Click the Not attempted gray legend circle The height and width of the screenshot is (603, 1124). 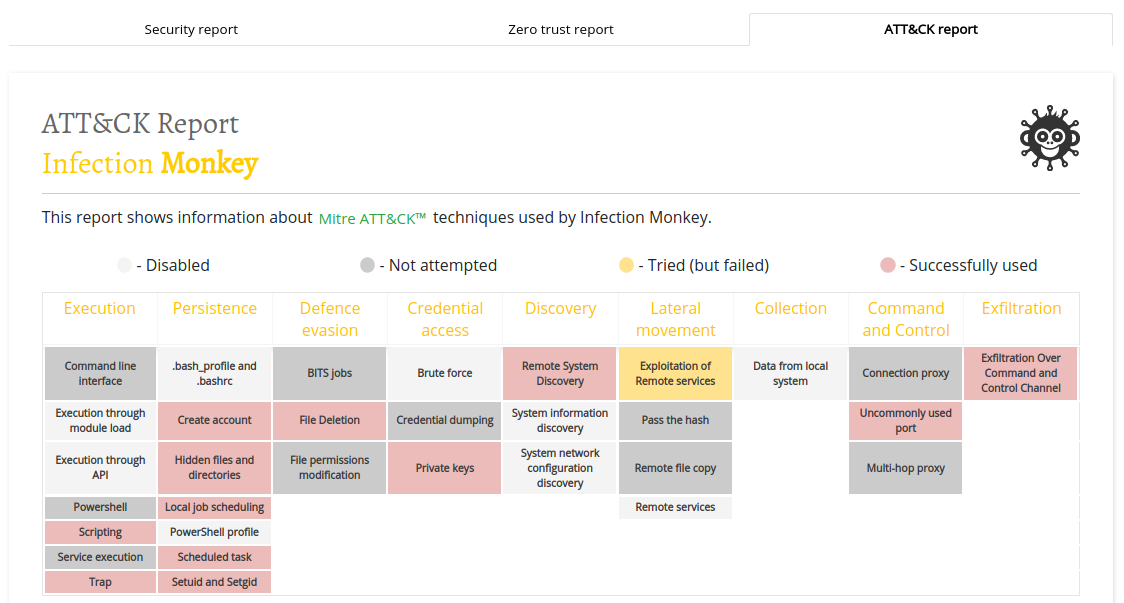[367, 265]
